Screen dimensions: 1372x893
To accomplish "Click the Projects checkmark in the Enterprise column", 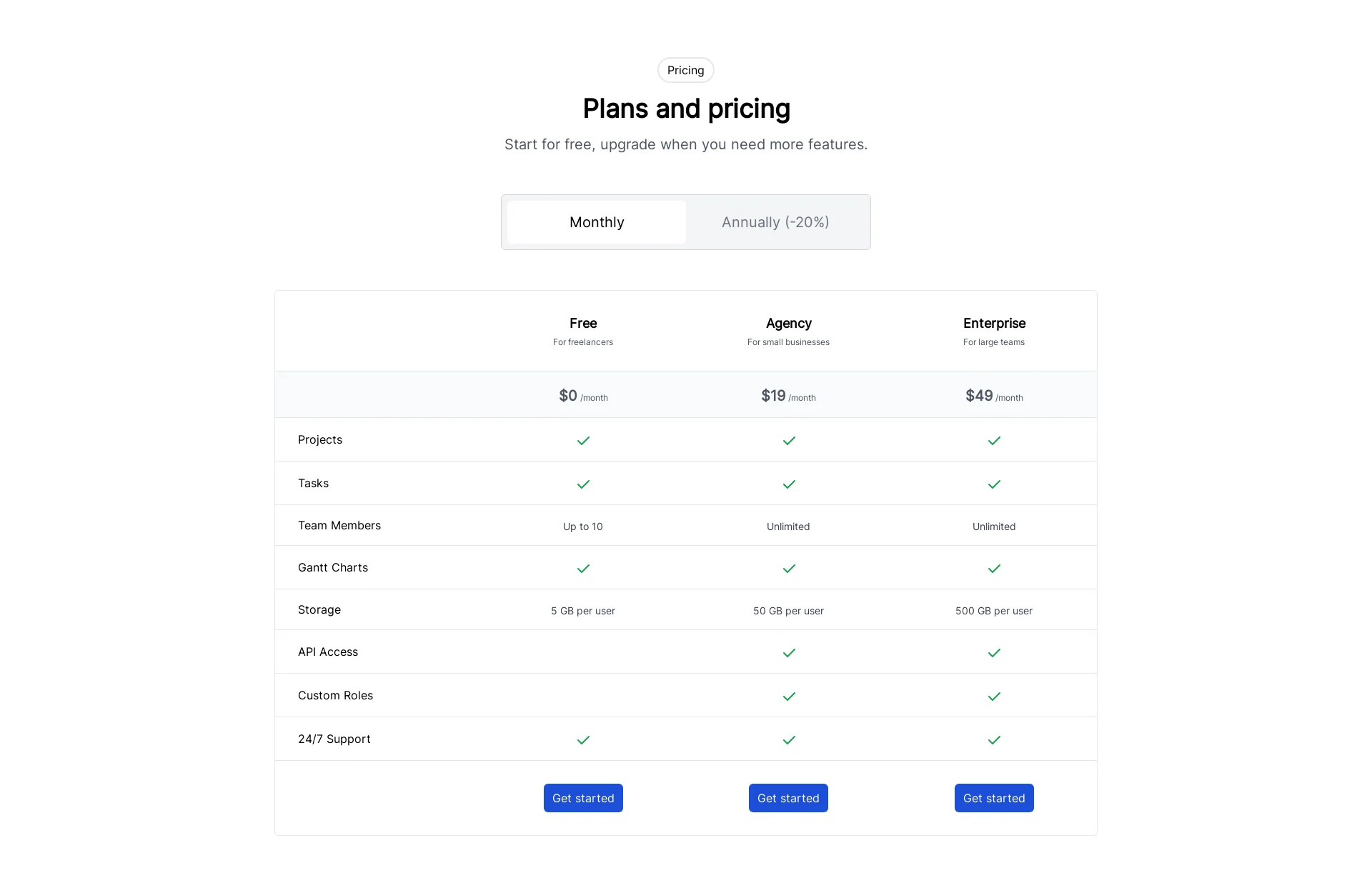I will (994, 441).
